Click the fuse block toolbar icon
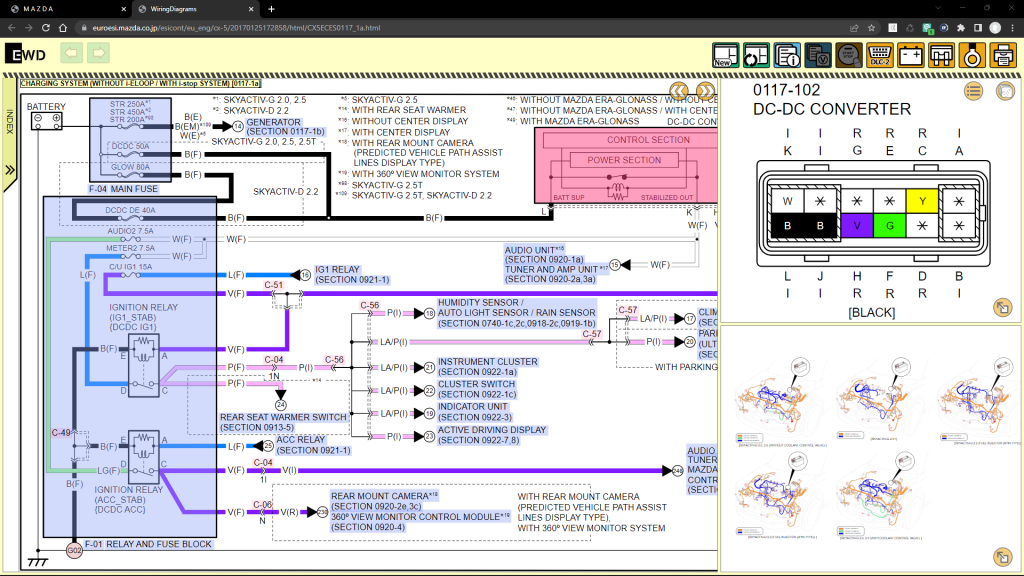The height and width of the screenshot is (576, 1024). [x=941, y=54]
